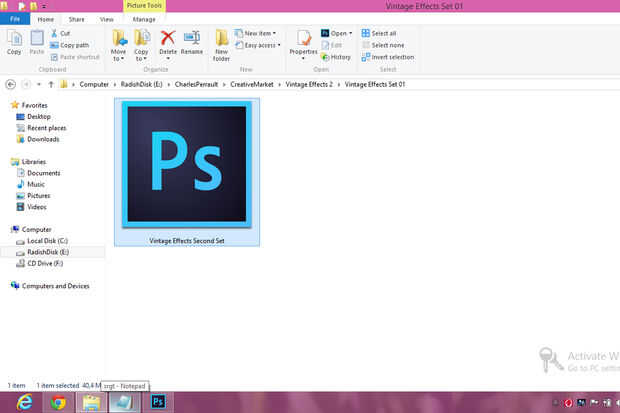Click CharlesPerrault in the breadcrumb path
The width and height of the screenshot is (620, 413).
[x=197, y=84]
